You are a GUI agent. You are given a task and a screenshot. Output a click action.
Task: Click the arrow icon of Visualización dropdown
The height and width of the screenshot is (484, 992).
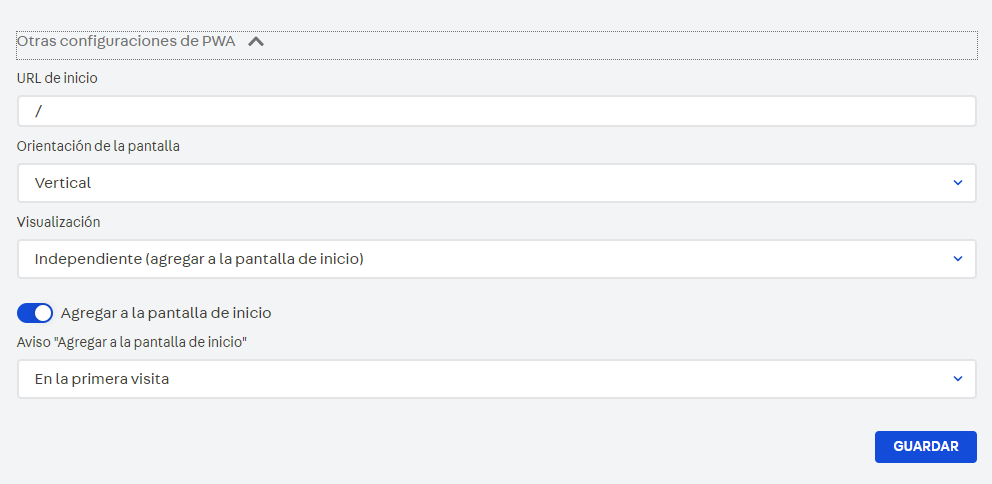957,259
